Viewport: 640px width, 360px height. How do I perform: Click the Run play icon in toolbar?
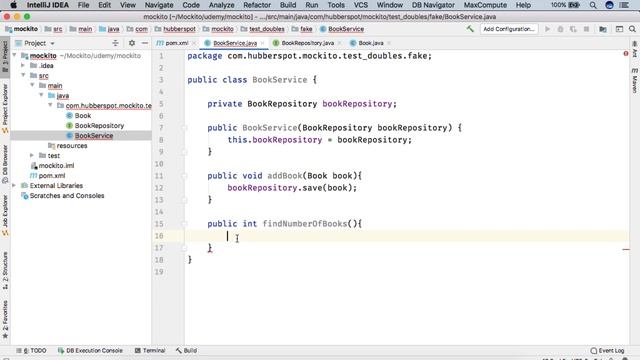(x=548, y=29)
